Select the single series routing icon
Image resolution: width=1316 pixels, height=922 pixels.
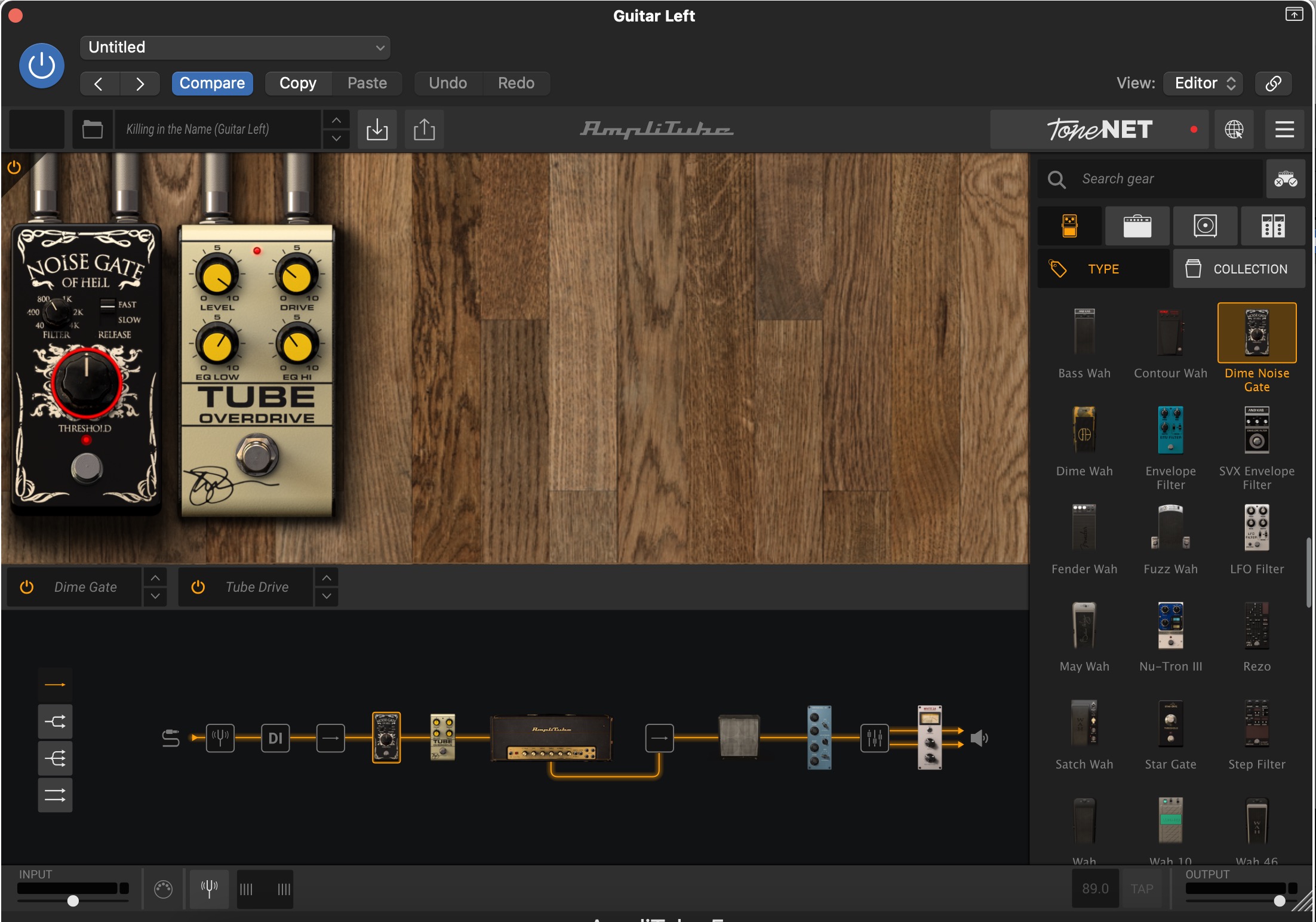point(55,684)
